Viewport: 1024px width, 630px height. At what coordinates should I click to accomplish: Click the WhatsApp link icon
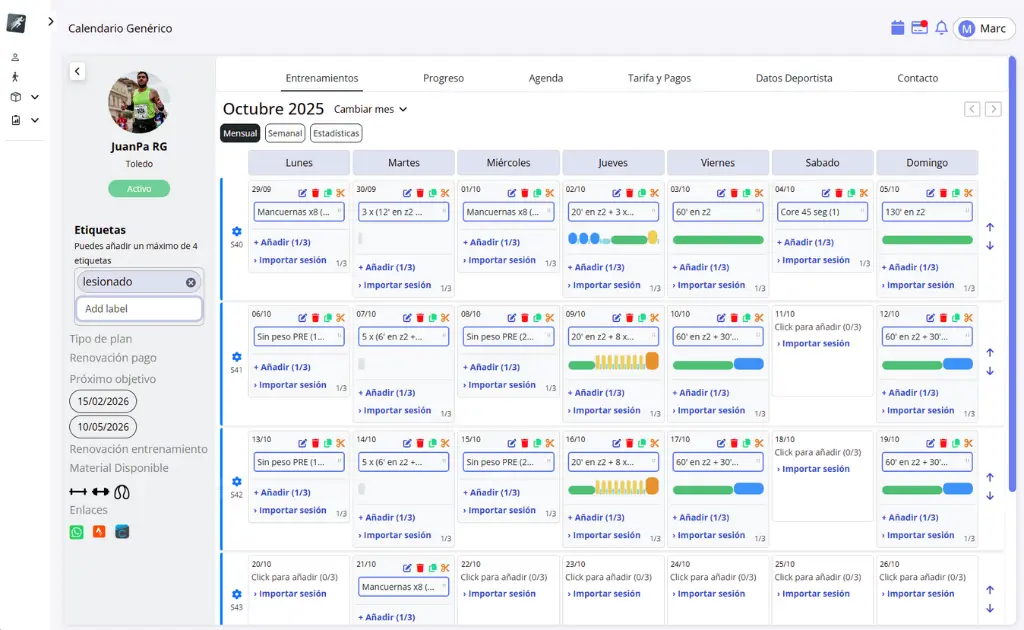click(x=77, y=532)
